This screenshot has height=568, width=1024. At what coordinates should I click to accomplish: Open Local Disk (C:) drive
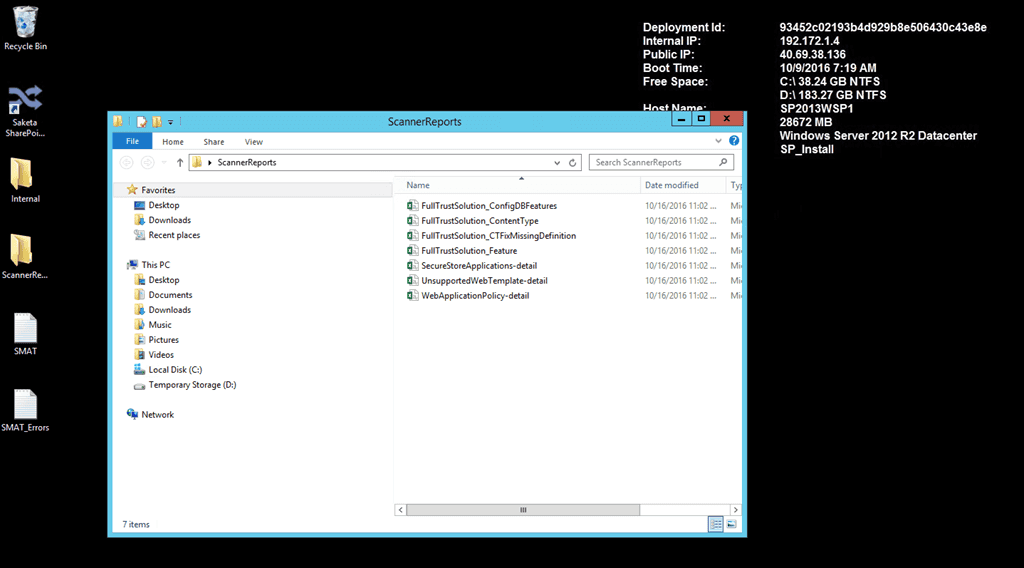pyautogui.click(x=175, y=370)
